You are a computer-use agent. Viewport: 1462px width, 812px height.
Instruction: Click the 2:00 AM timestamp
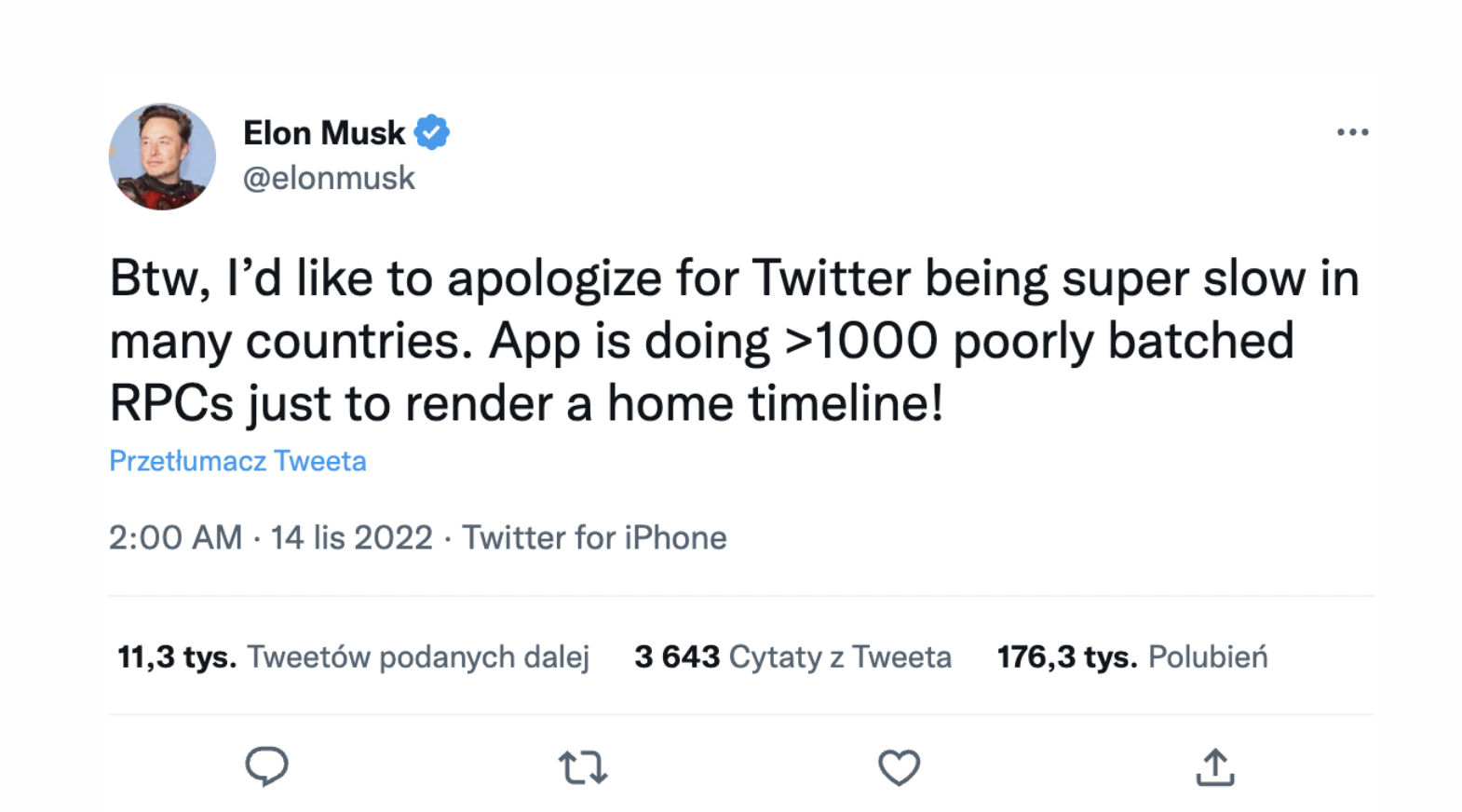[175, 538]
